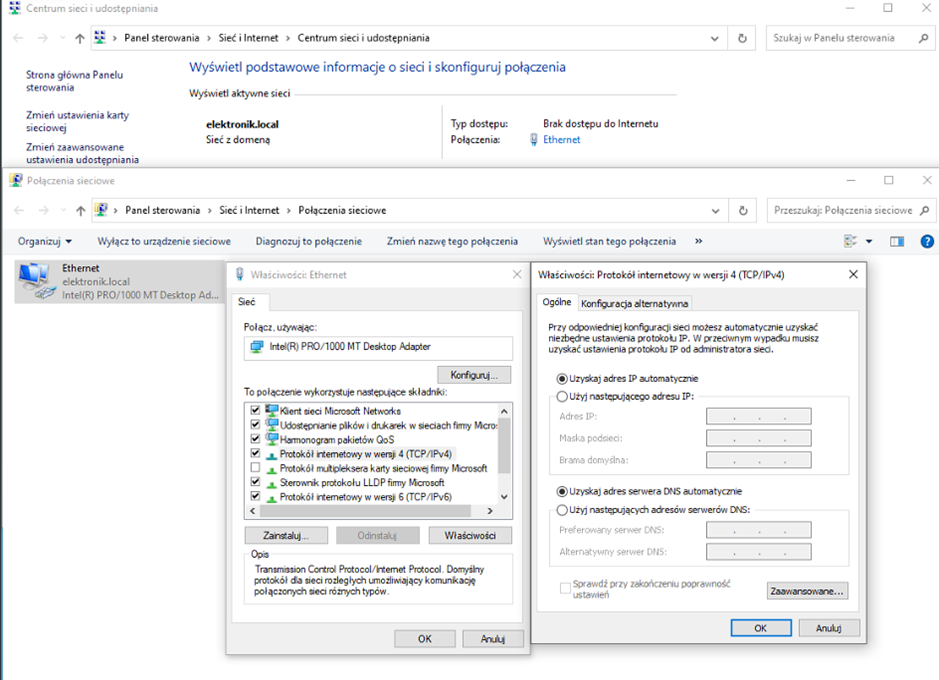Screen dimensions: 939x680
Task: Click the toolbar overflow chevron after Wyświetl stan
Action: [698, 241]
